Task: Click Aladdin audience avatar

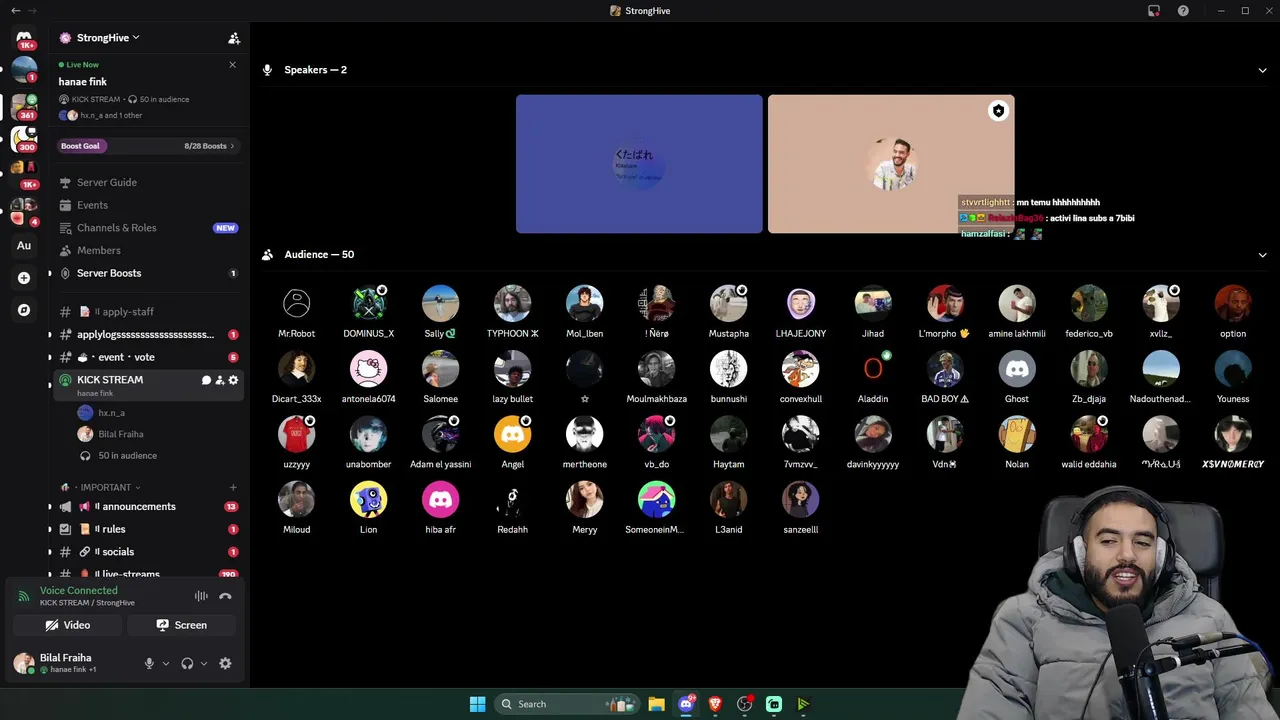Action: pyautogui.click(x=873, y=369)
